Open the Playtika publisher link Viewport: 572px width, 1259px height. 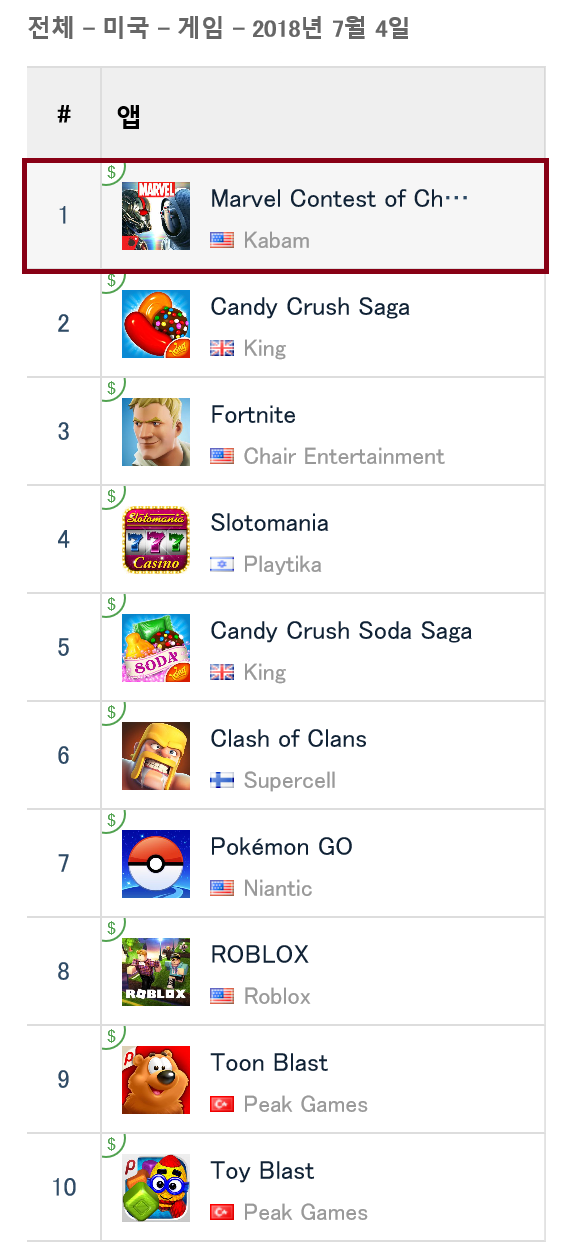[283, 564]
